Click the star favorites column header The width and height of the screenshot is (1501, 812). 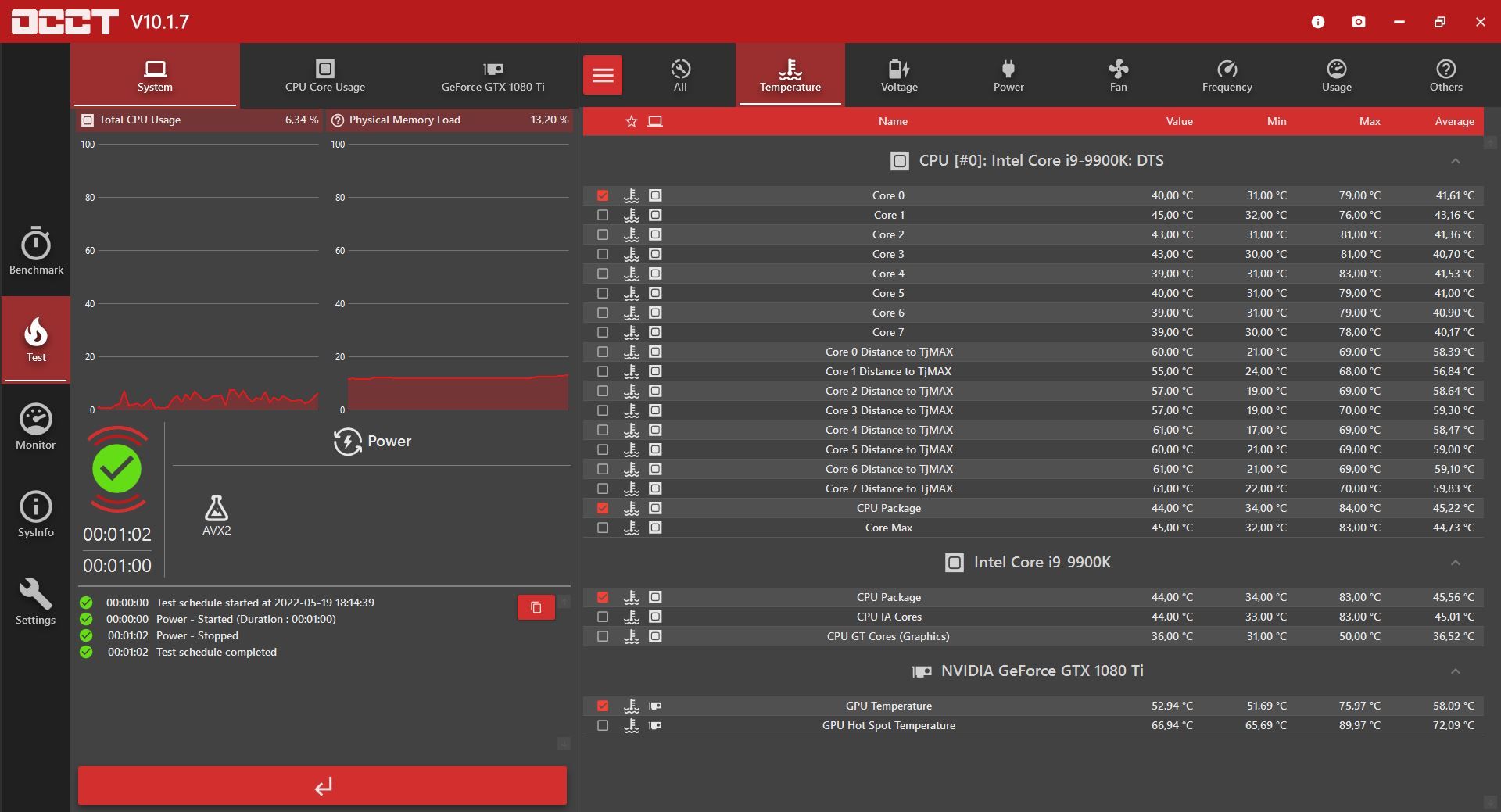(632, 121)
